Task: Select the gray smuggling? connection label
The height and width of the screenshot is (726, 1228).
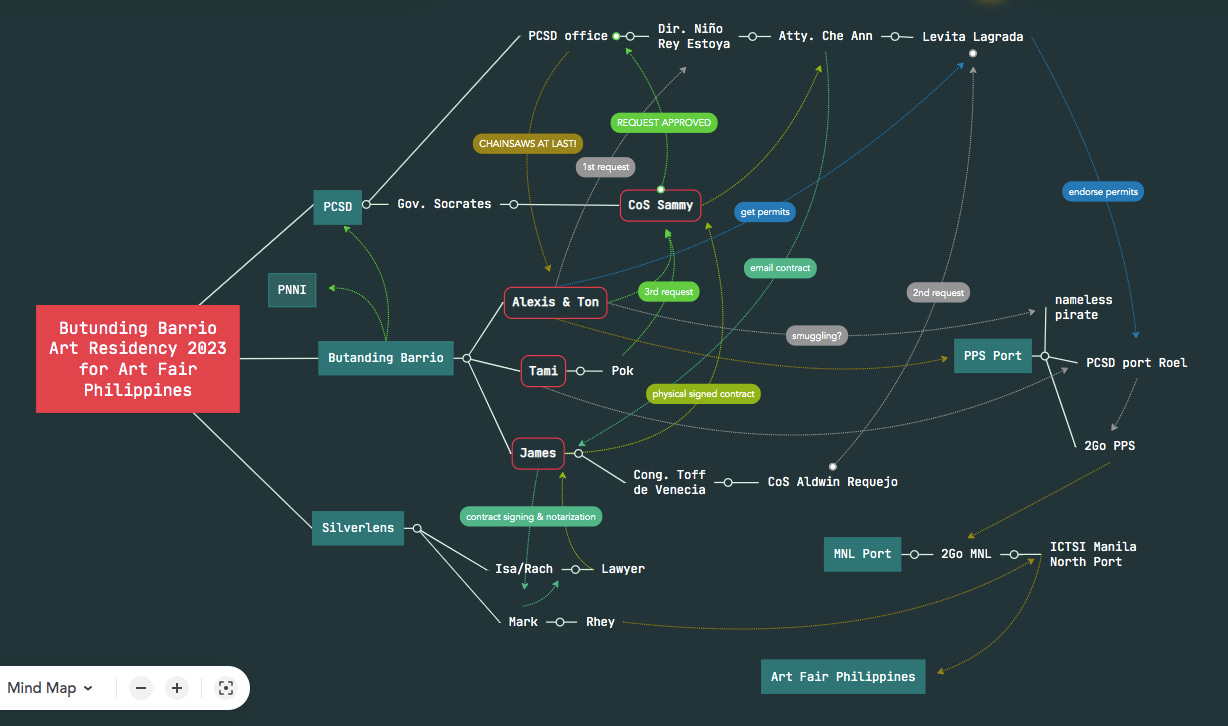Action: [817, 336]
